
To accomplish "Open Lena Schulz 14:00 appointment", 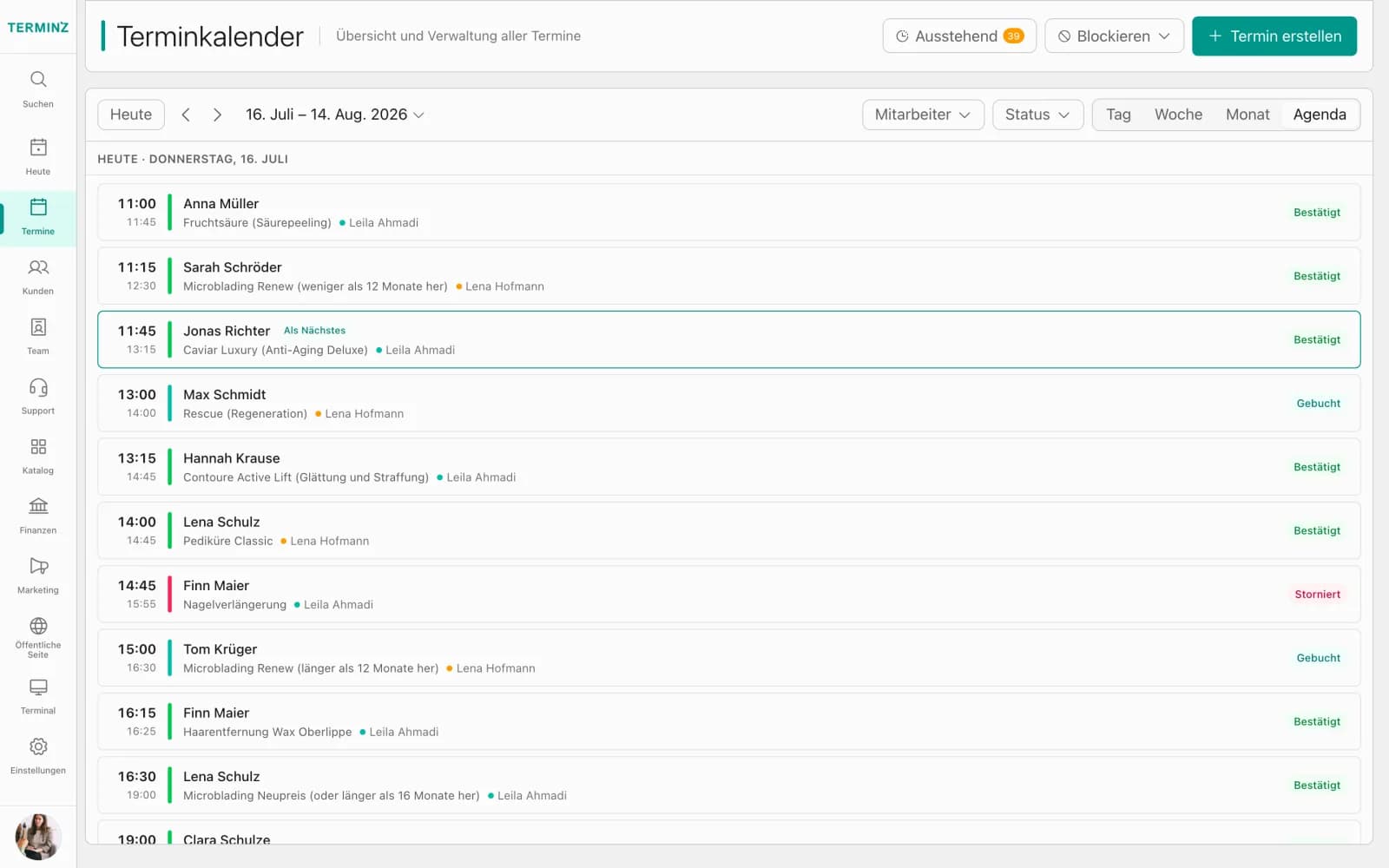I will [x=728, y=530].
